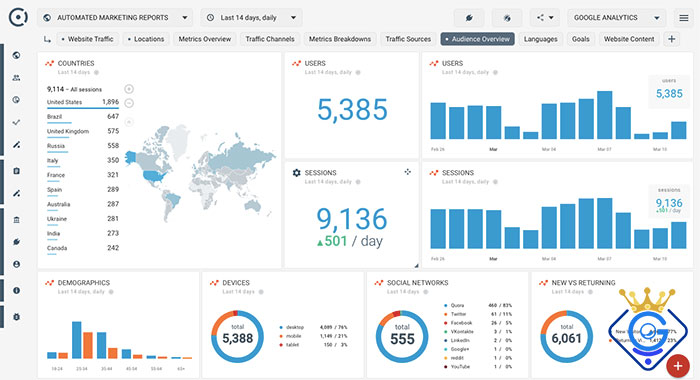This screenshot has width=700, height=380.
Task: Click the Devices widget trend icon
Action: 214,283
